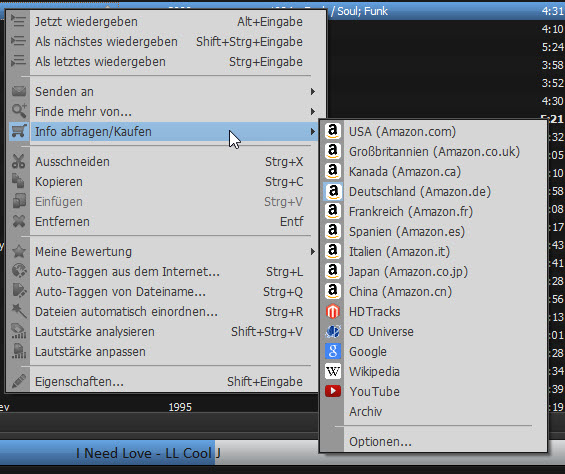Choose Ausschneiden menu entry
The height and width of the screenshot is (474, 565).
163,161
